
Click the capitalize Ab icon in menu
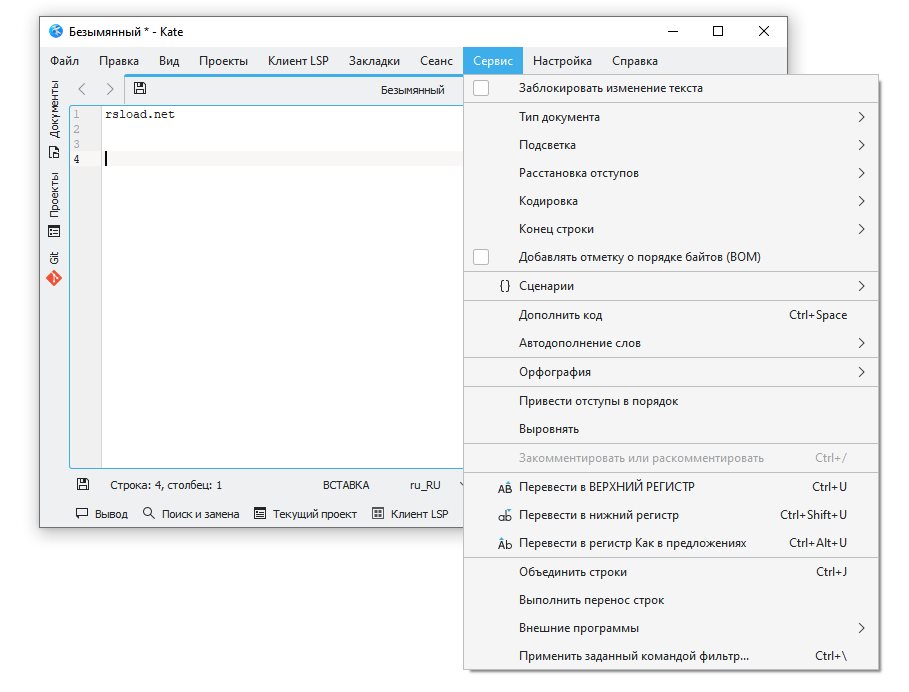tap(505, 543)
